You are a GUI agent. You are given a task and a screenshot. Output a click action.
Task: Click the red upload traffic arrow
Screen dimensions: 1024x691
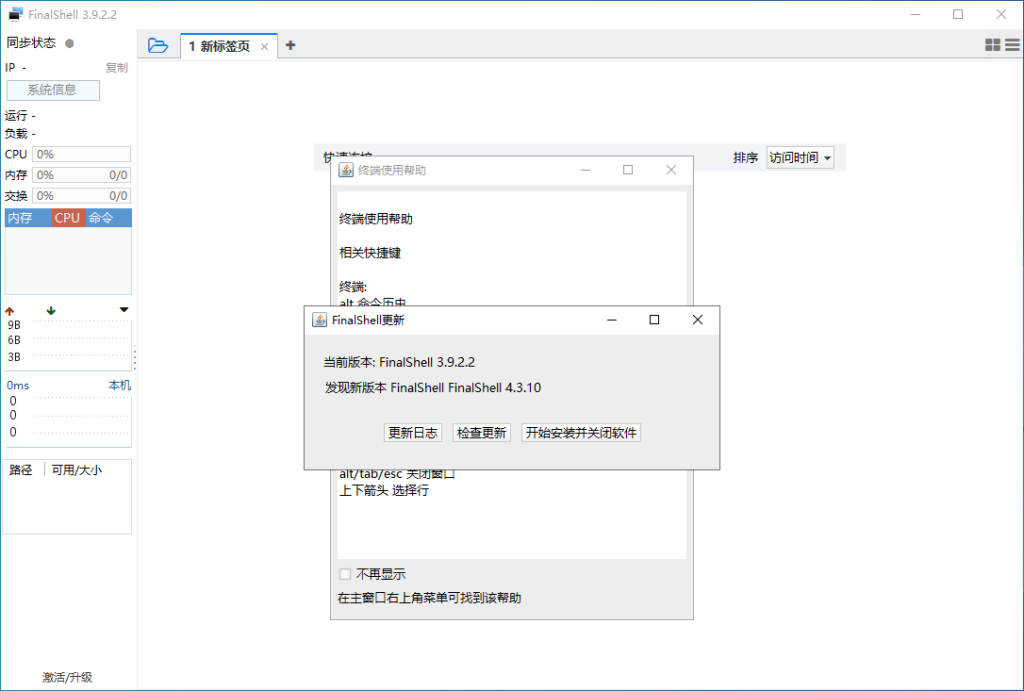10,310
